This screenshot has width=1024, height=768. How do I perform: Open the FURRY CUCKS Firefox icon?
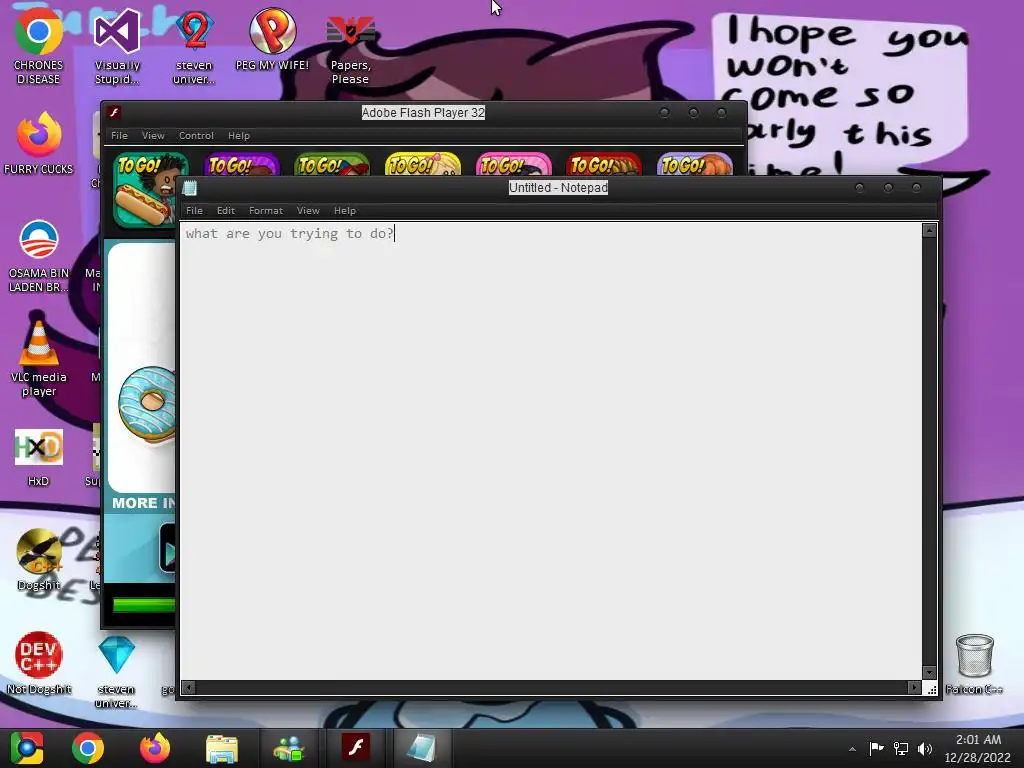tap(39, 144)
